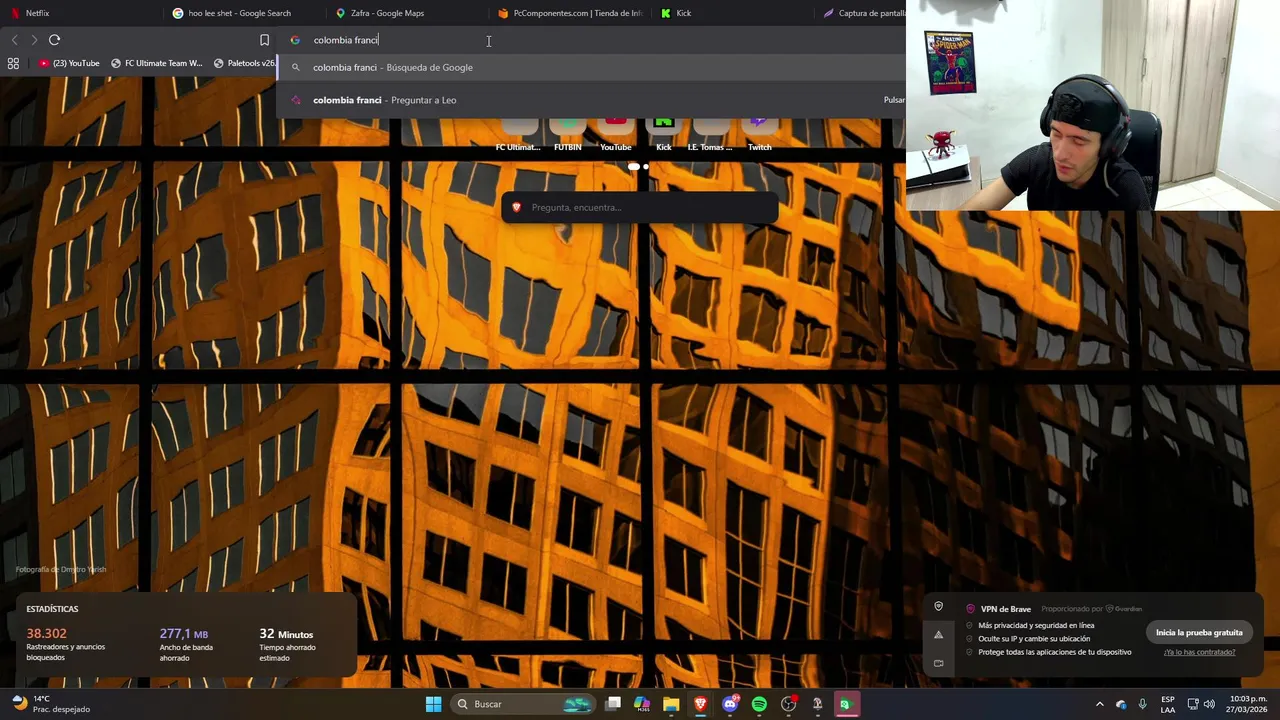Click the 'Fotografía de Dmytro Yarish' credit
This screenshot has height=720, width=1280.
[61, 570]
